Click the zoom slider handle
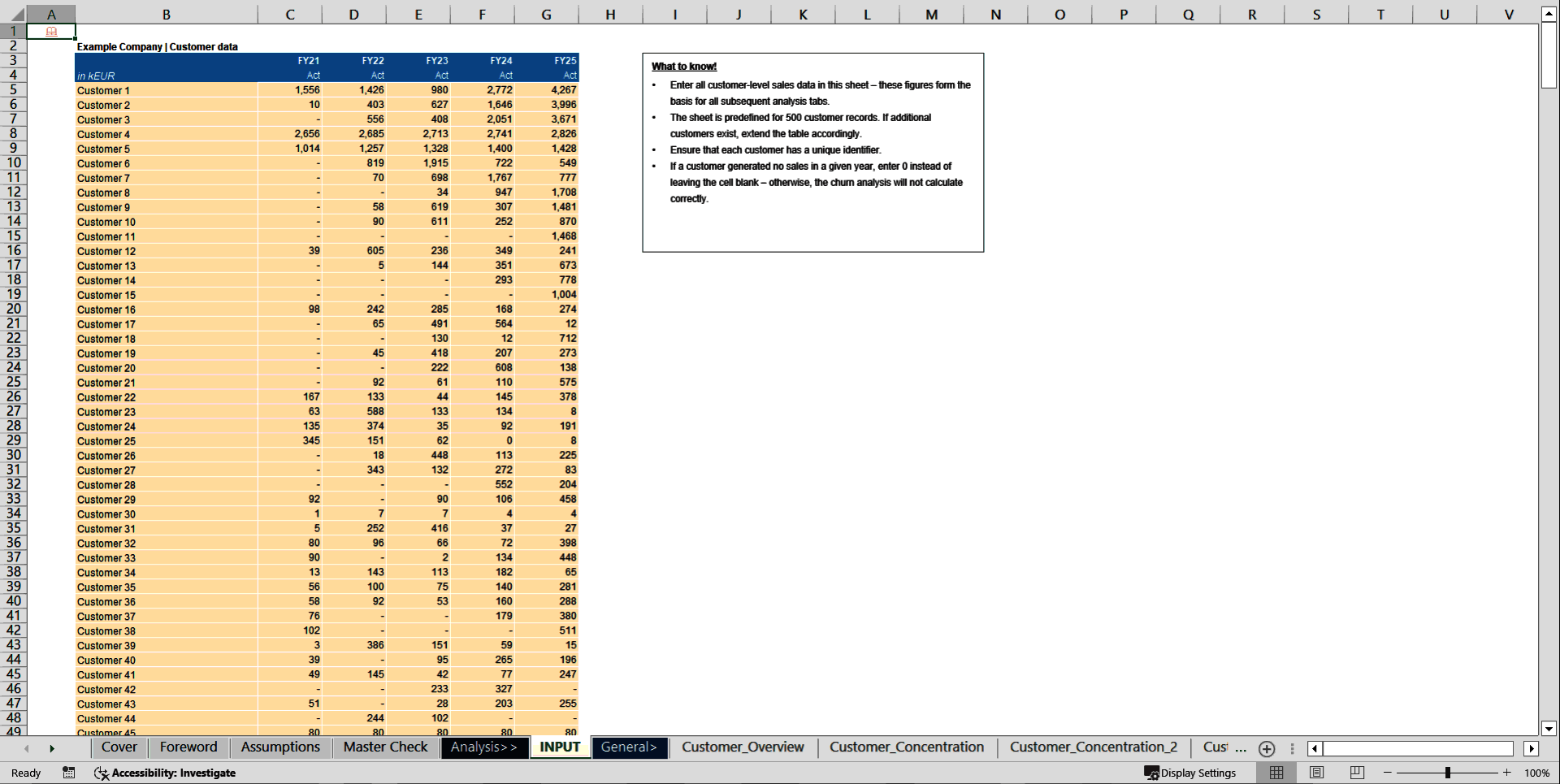1560x784 pixels. click(x=1449, y=773)
